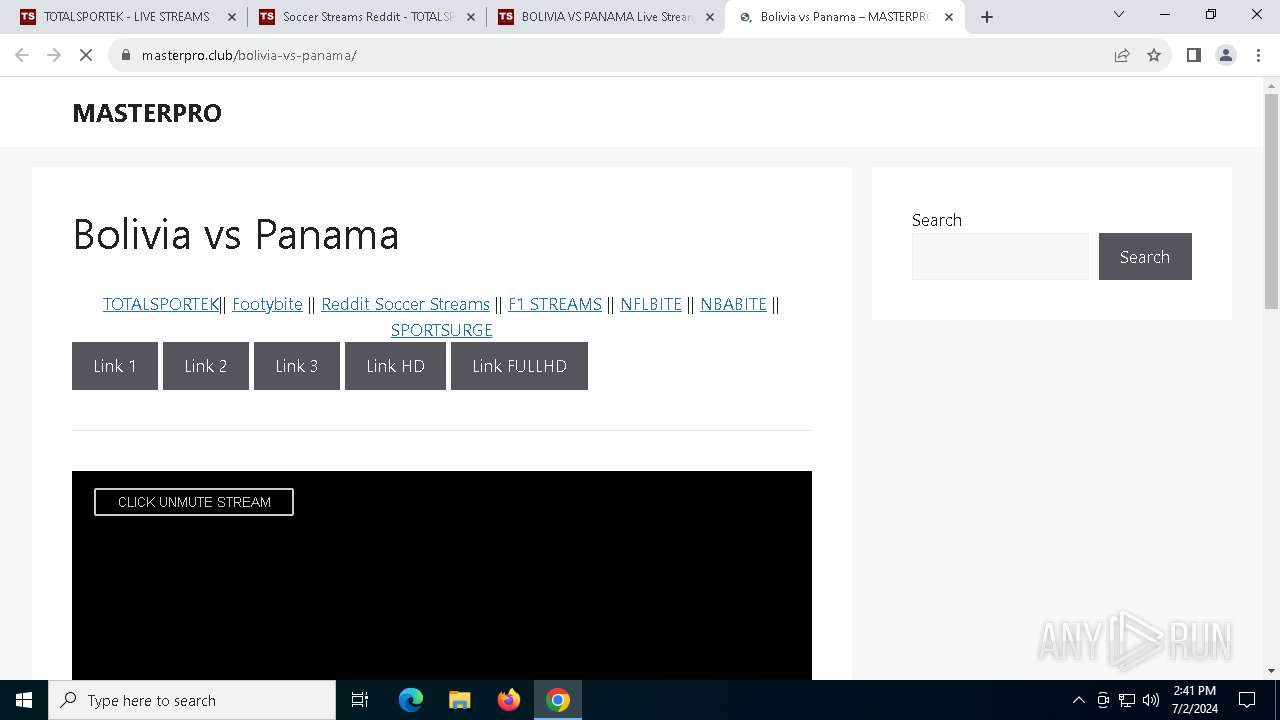Image resolution: width=1280 pixels, height=720 pixels.
Task: Click the Chrome taskbar icon
Action: 558,700
